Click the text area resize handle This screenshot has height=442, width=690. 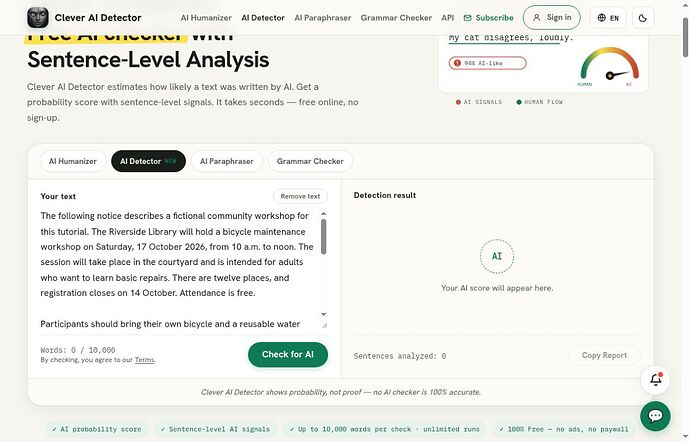click(x=324, y=325)
